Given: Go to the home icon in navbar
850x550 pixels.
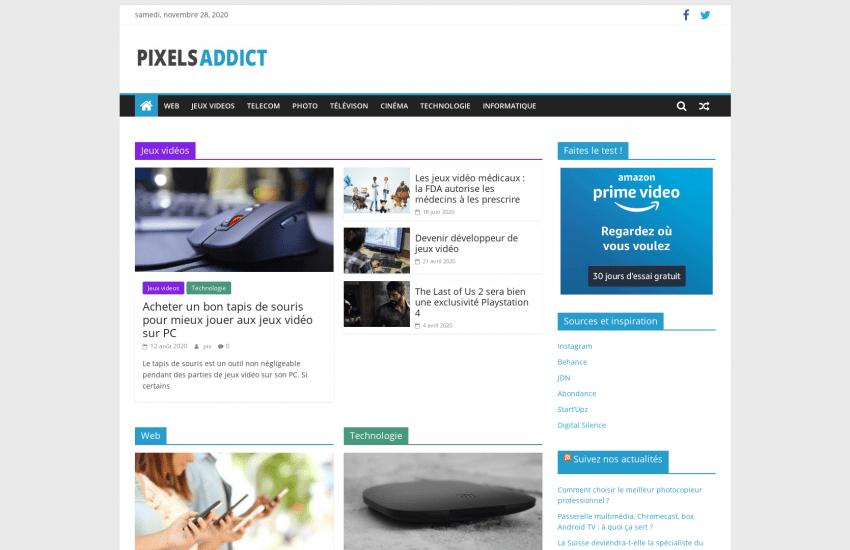Looking at the screenshot, I should [x=146, y=106].
